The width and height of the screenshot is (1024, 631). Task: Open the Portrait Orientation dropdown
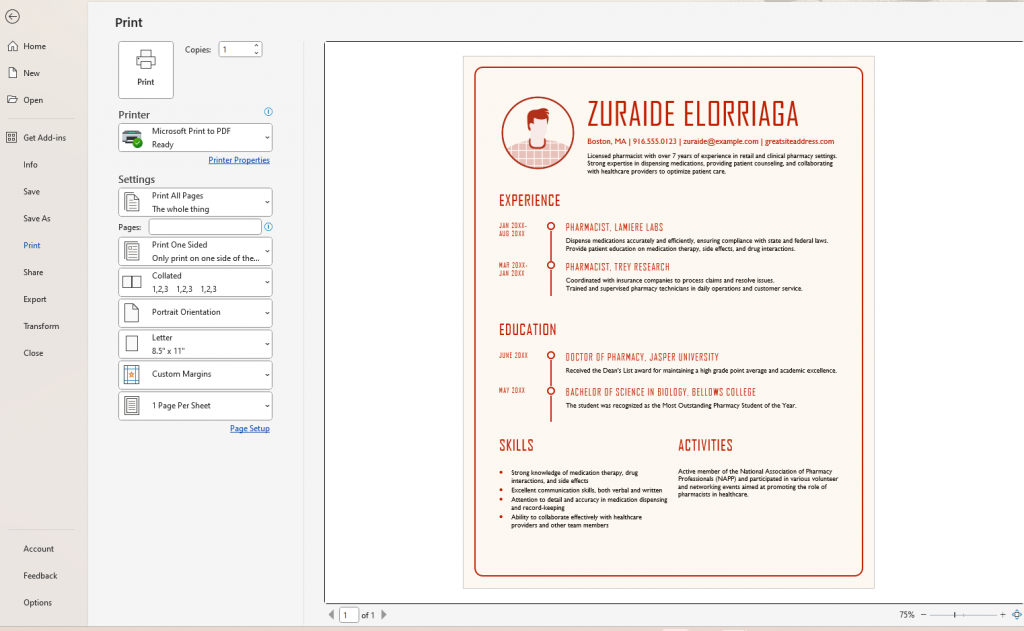coord(195,313)
